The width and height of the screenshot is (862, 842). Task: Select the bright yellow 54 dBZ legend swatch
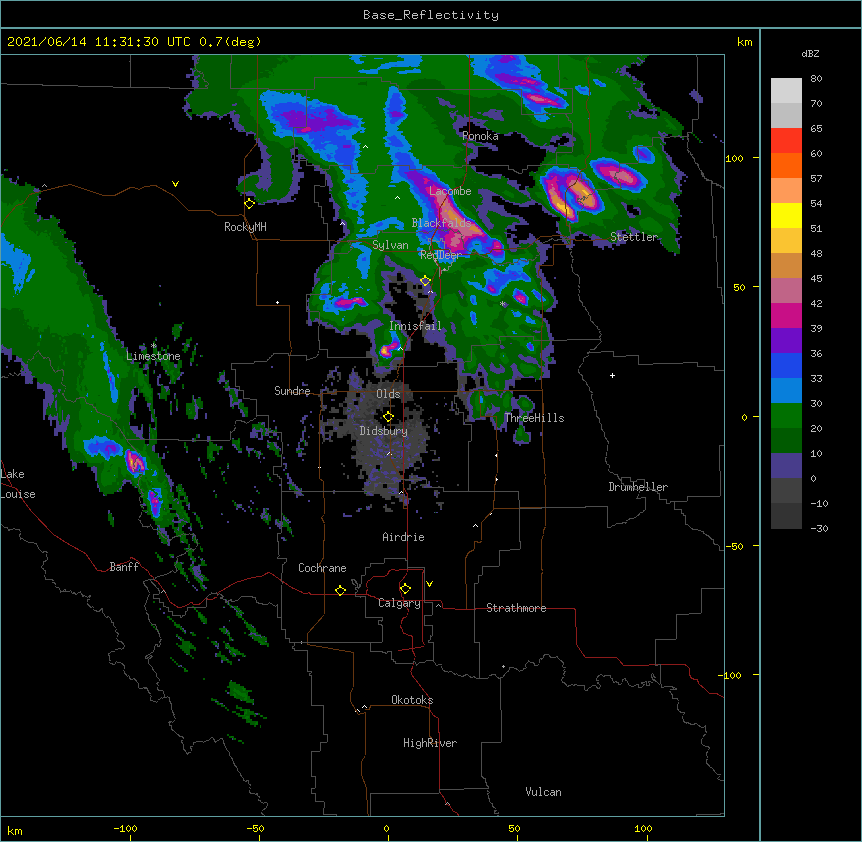click(x=786, y=215)
